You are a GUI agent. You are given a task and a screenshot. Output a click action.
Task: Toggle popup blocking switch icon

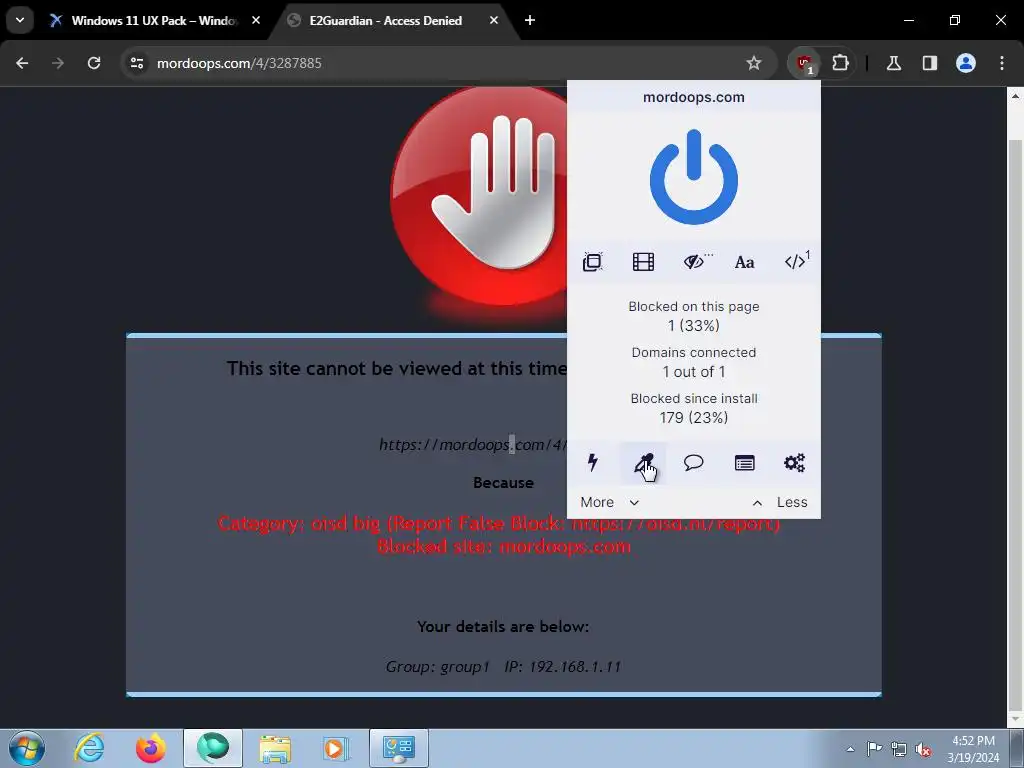(592, 262)
